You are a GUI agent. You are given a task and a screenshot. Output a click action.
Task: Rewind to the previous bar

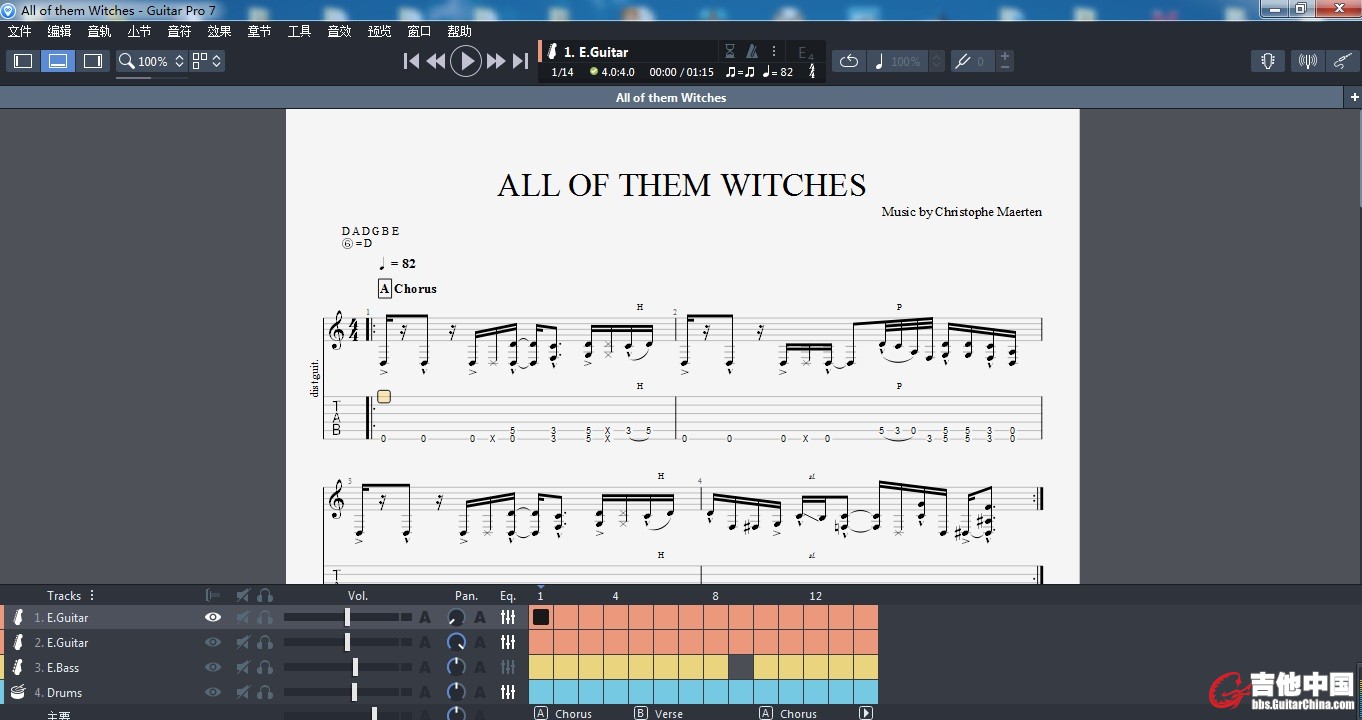pos(436,61)
